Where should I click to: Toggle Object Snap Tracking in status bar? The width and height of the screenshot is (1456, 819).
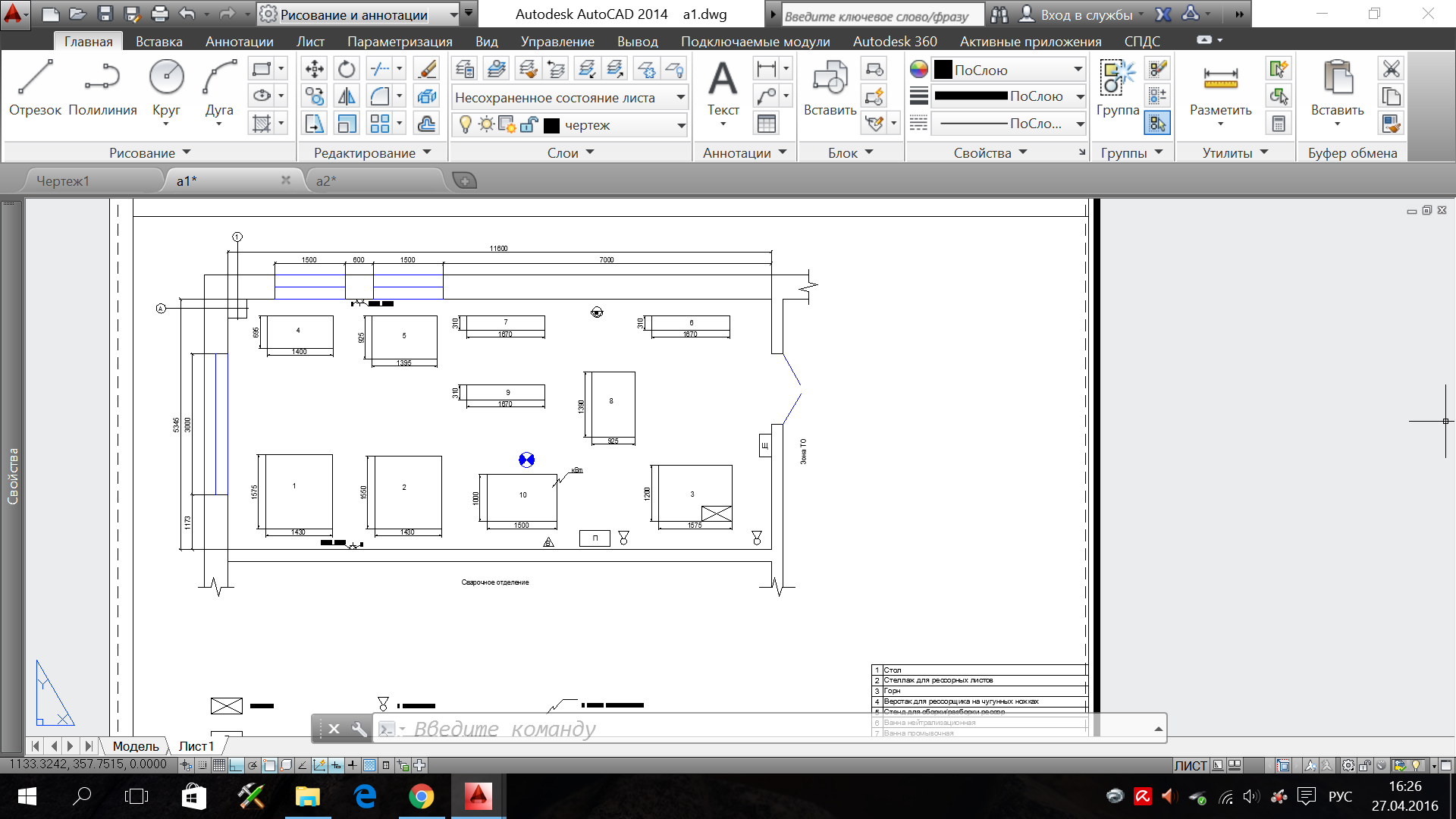click(x=303, y=765)
